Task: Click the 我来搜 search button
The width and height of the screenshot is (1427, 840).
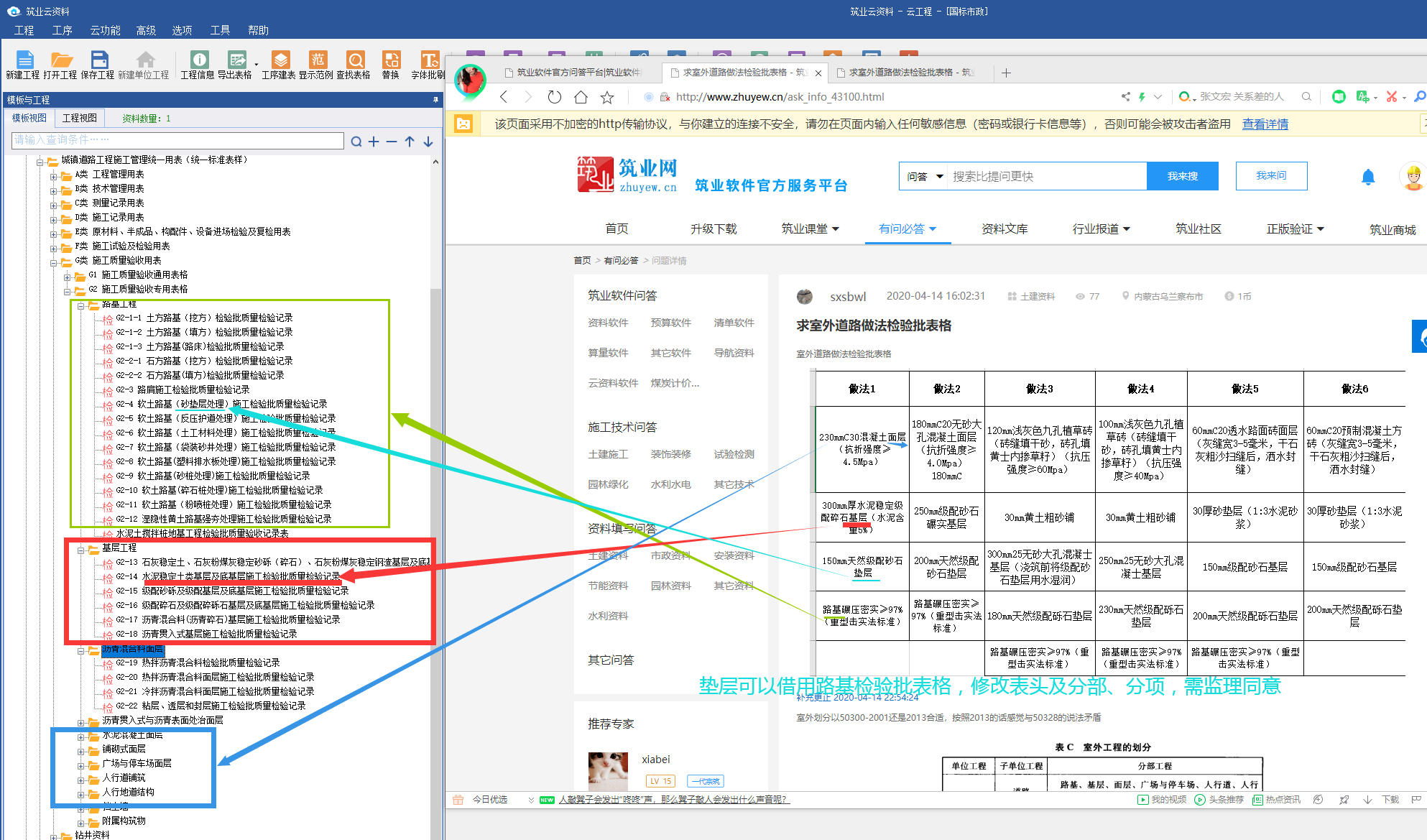Action: pos(1182,176)
